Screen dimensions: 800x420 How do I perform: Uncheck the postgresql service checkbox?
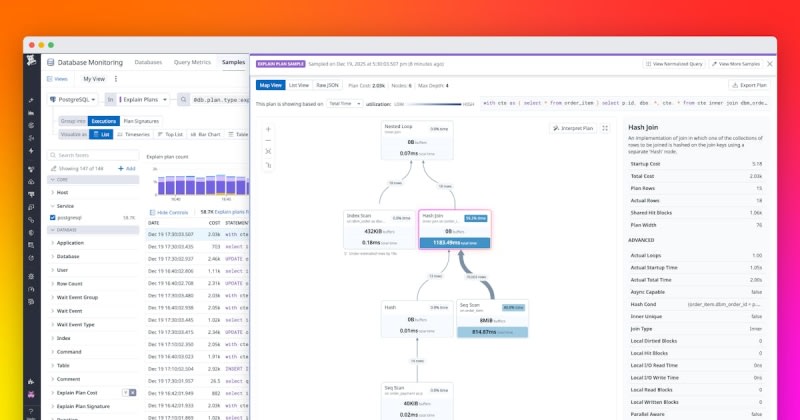(x=53, y=217)
